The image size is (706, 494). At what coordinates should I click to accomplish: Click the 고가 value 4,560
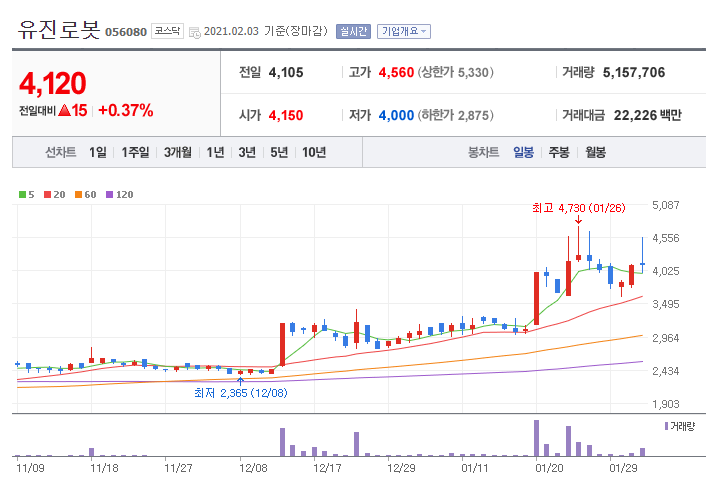[396, 73]
